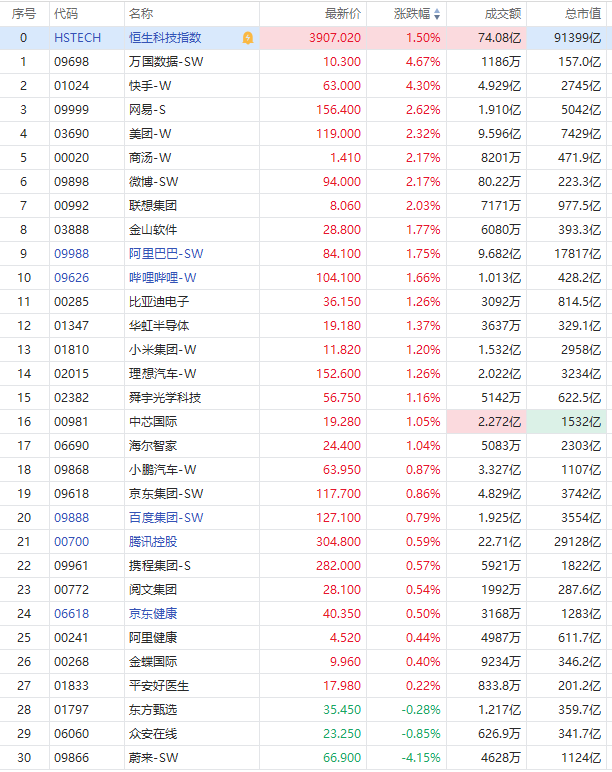Image resolution: width=612 pixels, height=772 pixels.
Task: Select the 小鹏汽车-W row name
Action: (x=162, y=470)
